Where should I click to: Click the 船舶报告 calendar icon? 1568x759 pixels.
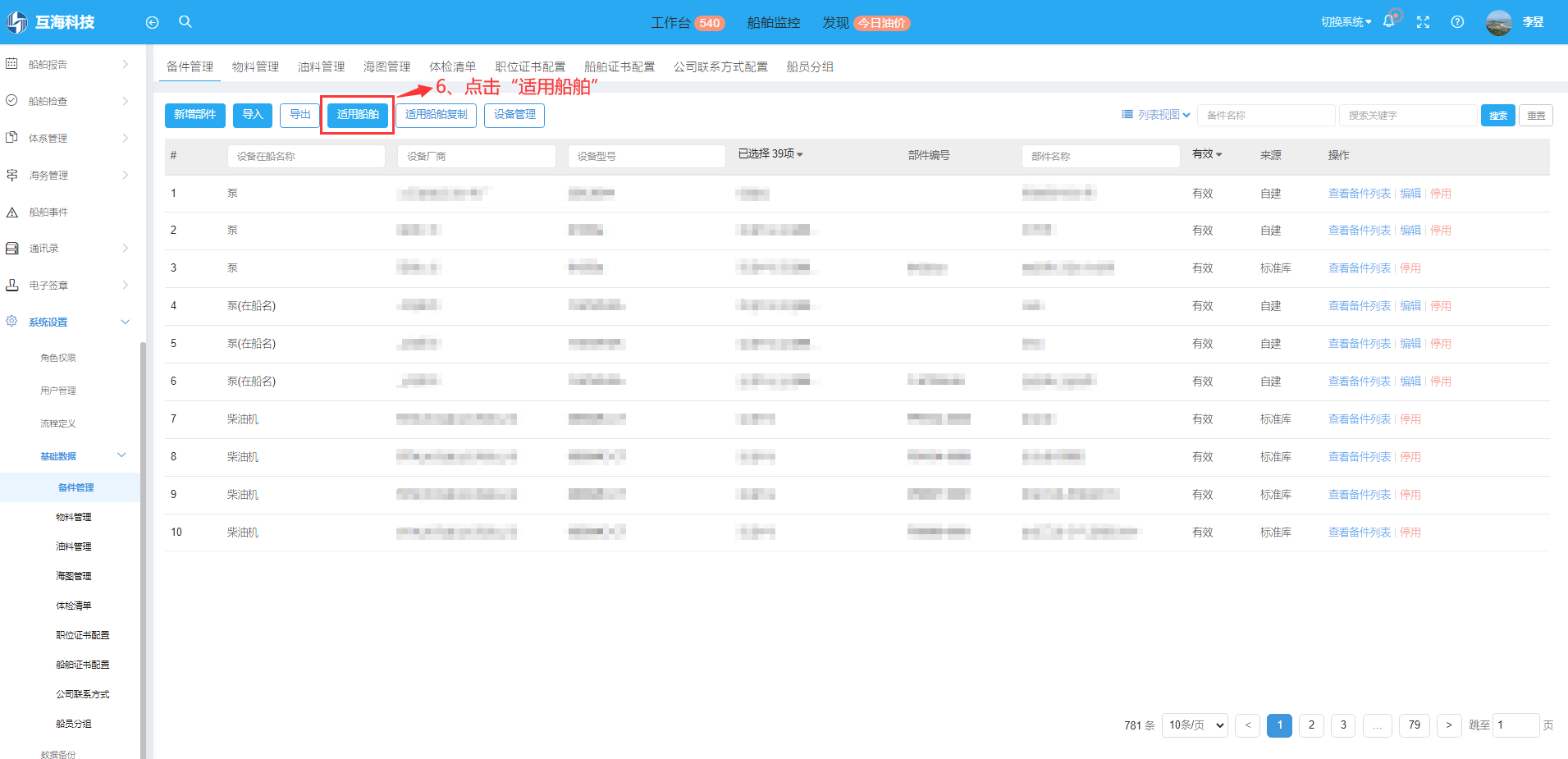click(11, 63)
